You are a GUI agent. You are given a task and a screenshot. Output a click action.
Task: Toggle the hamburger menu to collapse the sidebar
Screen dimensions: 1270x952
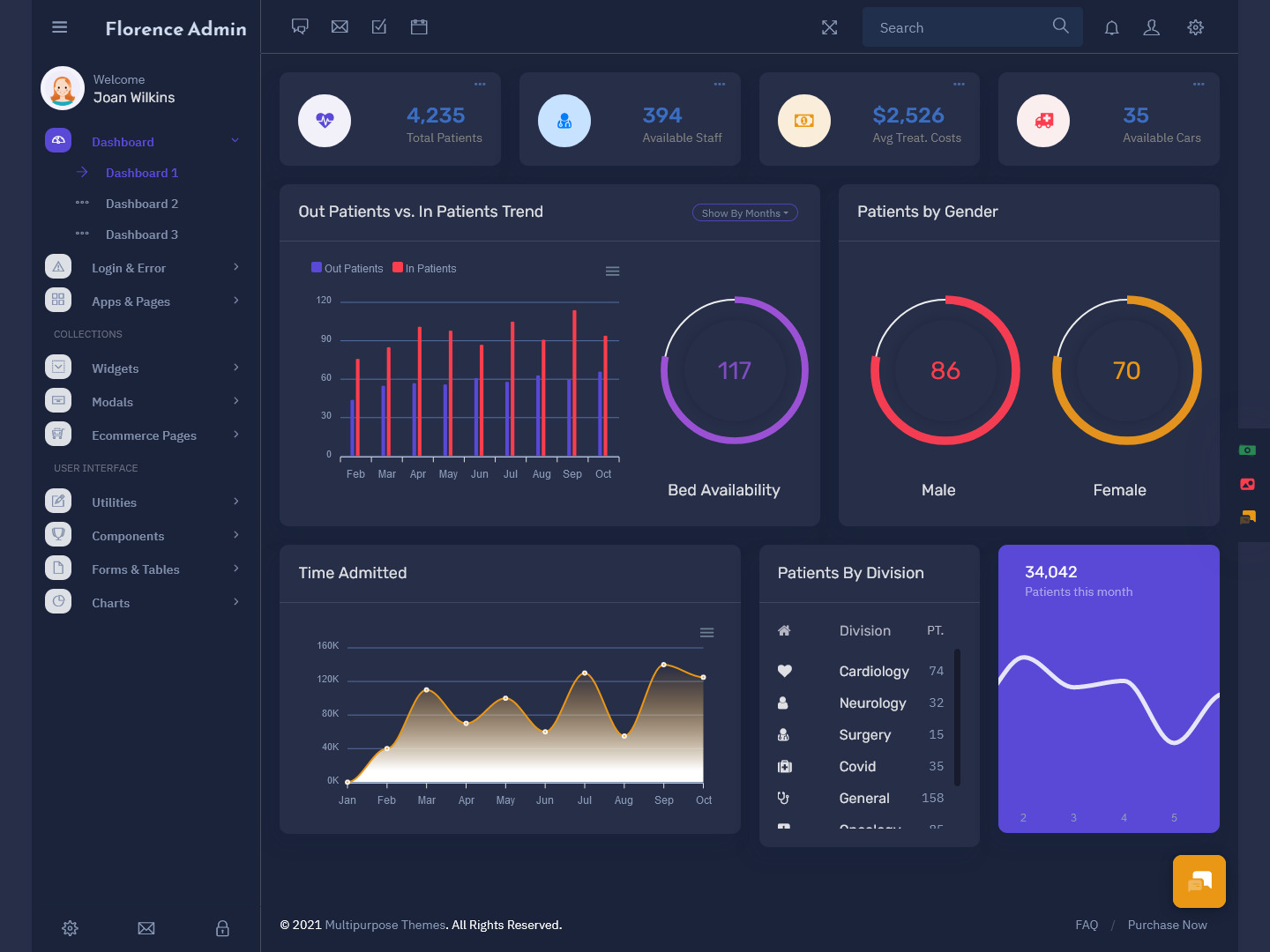coord(59,26)
